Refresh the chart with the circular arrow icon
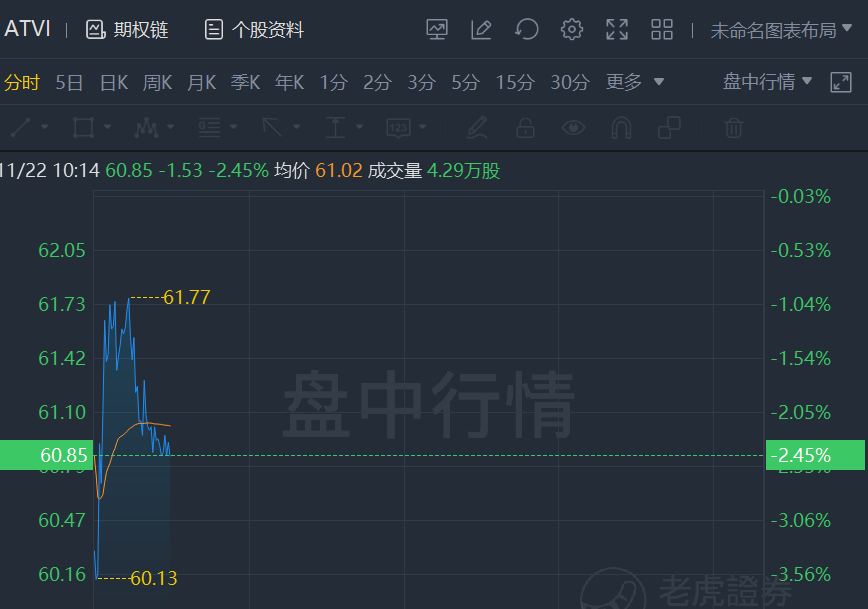The height and width of the screenshot is (609, 868). (x=526, y=29)
